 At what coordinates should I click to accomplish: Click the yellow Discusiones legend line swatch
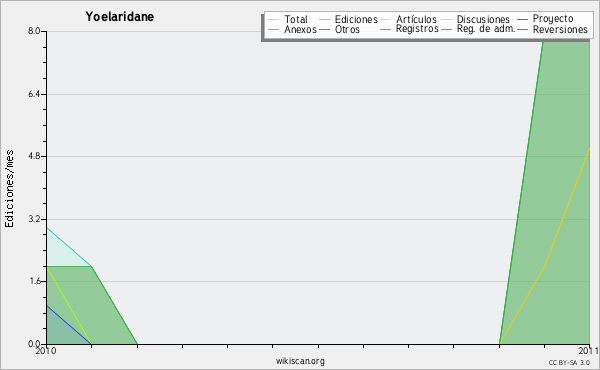tap(447, 19)
